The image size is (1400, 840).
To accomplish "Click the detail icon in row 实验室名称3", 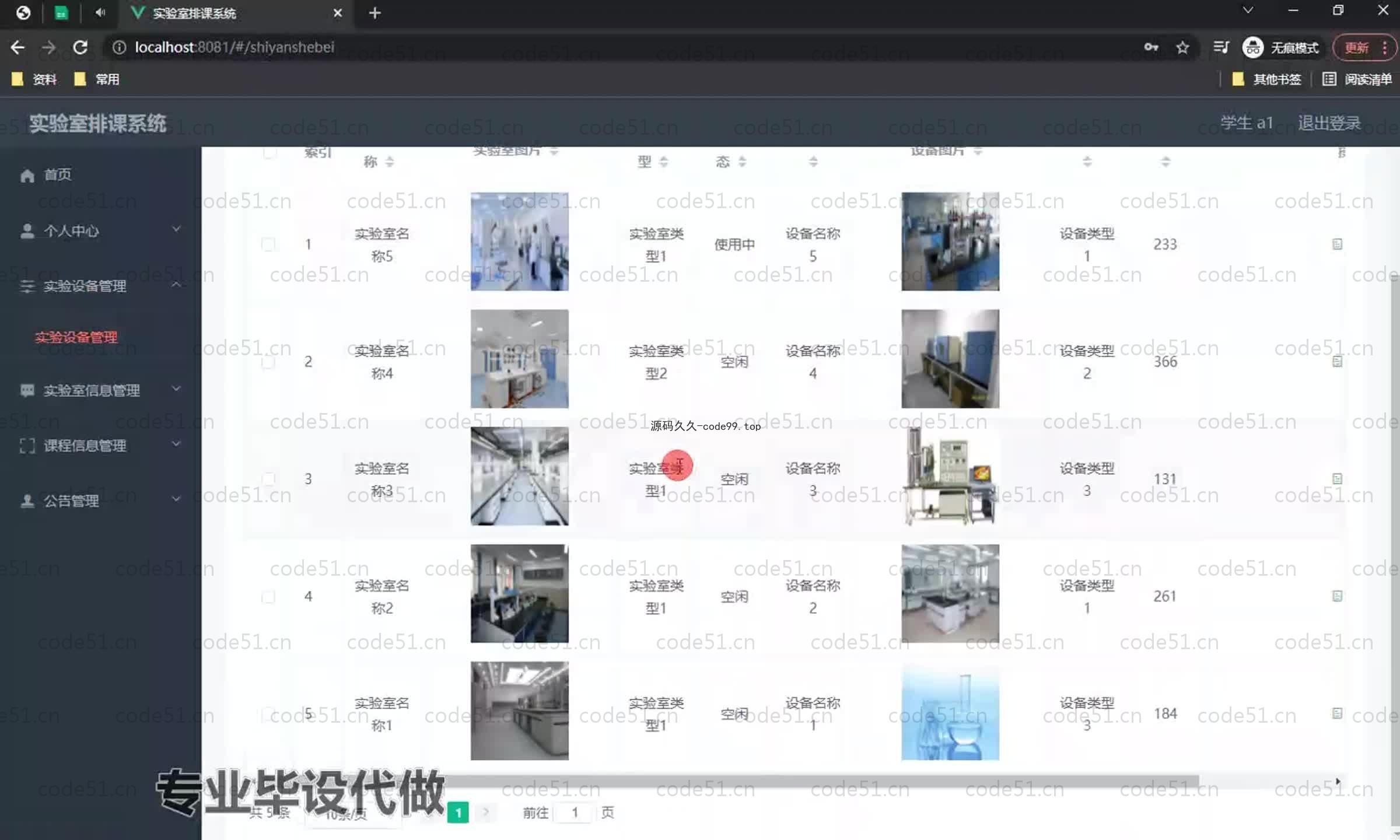I will pyautogui.click(x=1338, y=479).
